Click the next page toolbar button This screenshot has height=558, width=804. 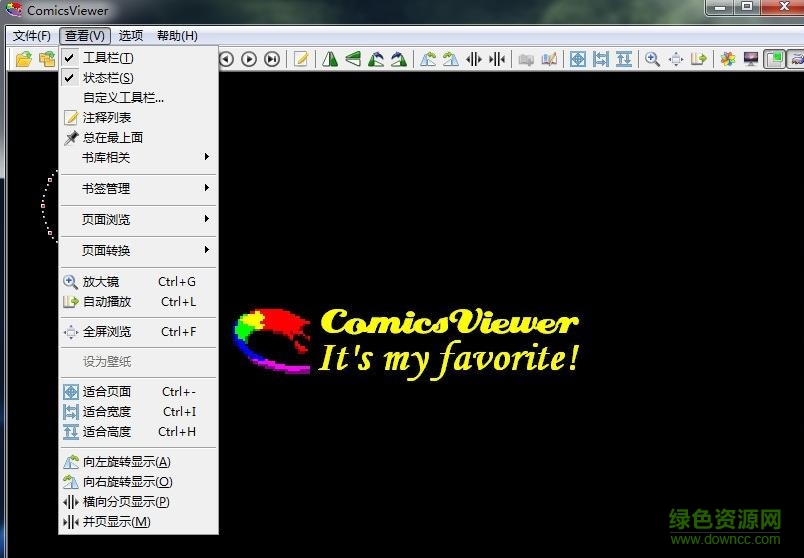point(249,59)
